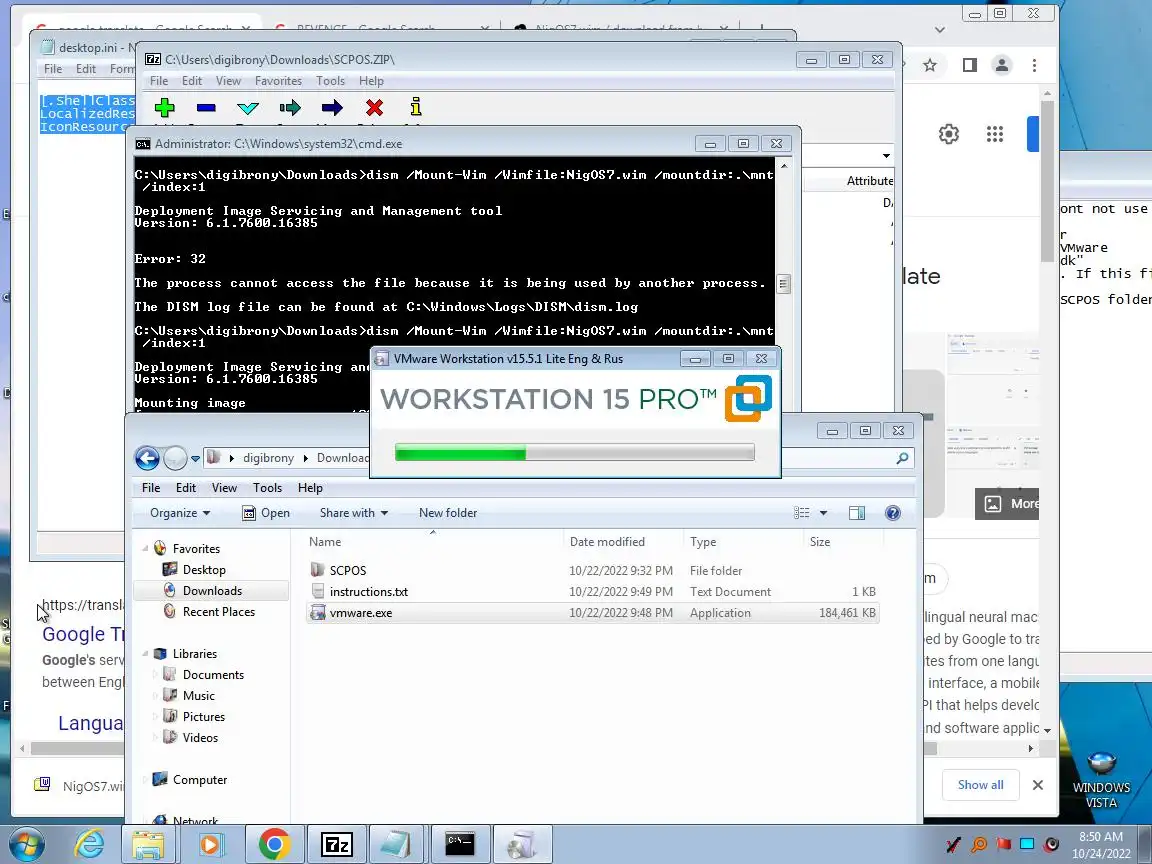Click the Explorer view mode icon

[802, 513]
